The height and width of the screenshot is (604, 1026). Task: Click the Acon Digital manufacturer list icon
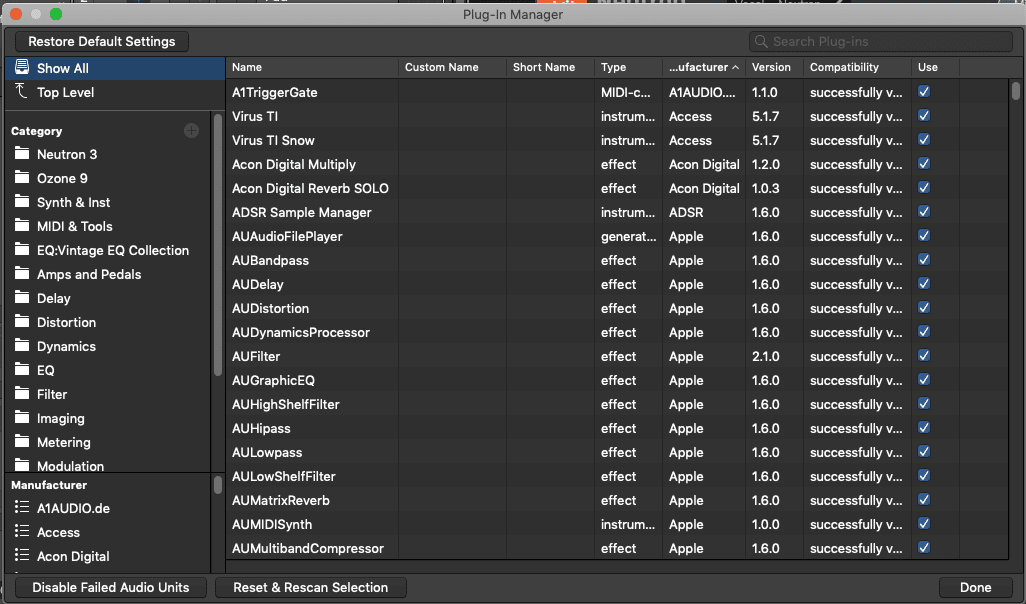[22, 556]
